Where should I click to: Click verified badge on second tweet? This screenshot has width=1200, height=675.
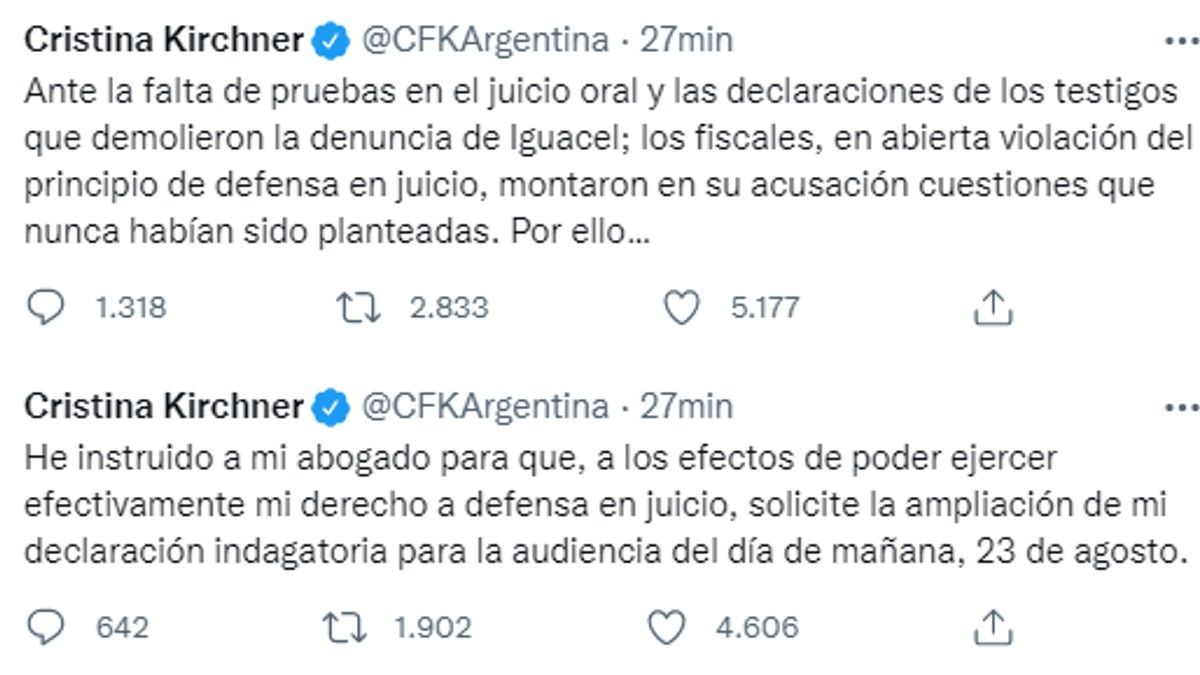pyautogui.click(x=332, y=407)
